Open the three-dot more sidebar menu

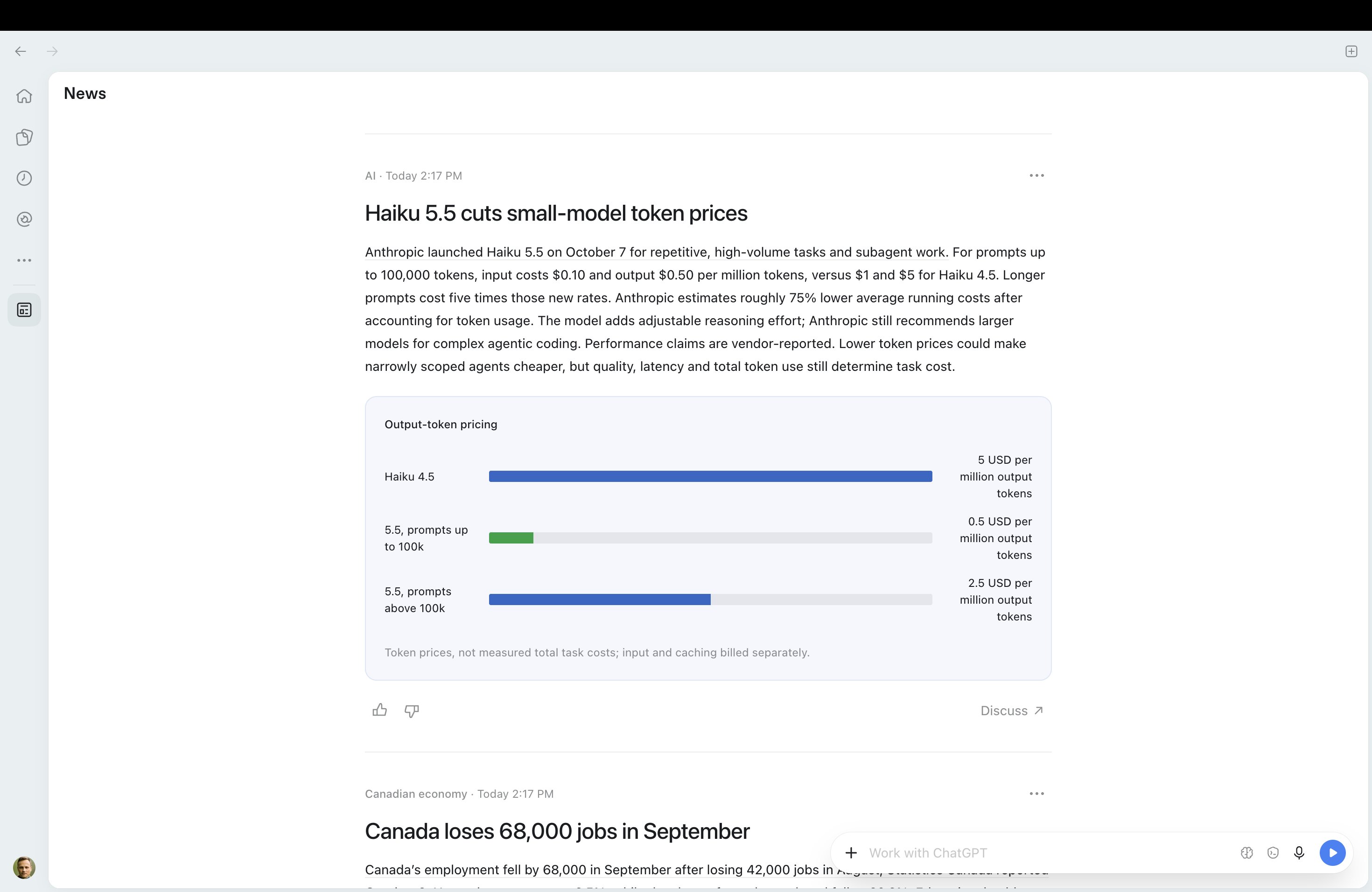[x=24, y=260]
